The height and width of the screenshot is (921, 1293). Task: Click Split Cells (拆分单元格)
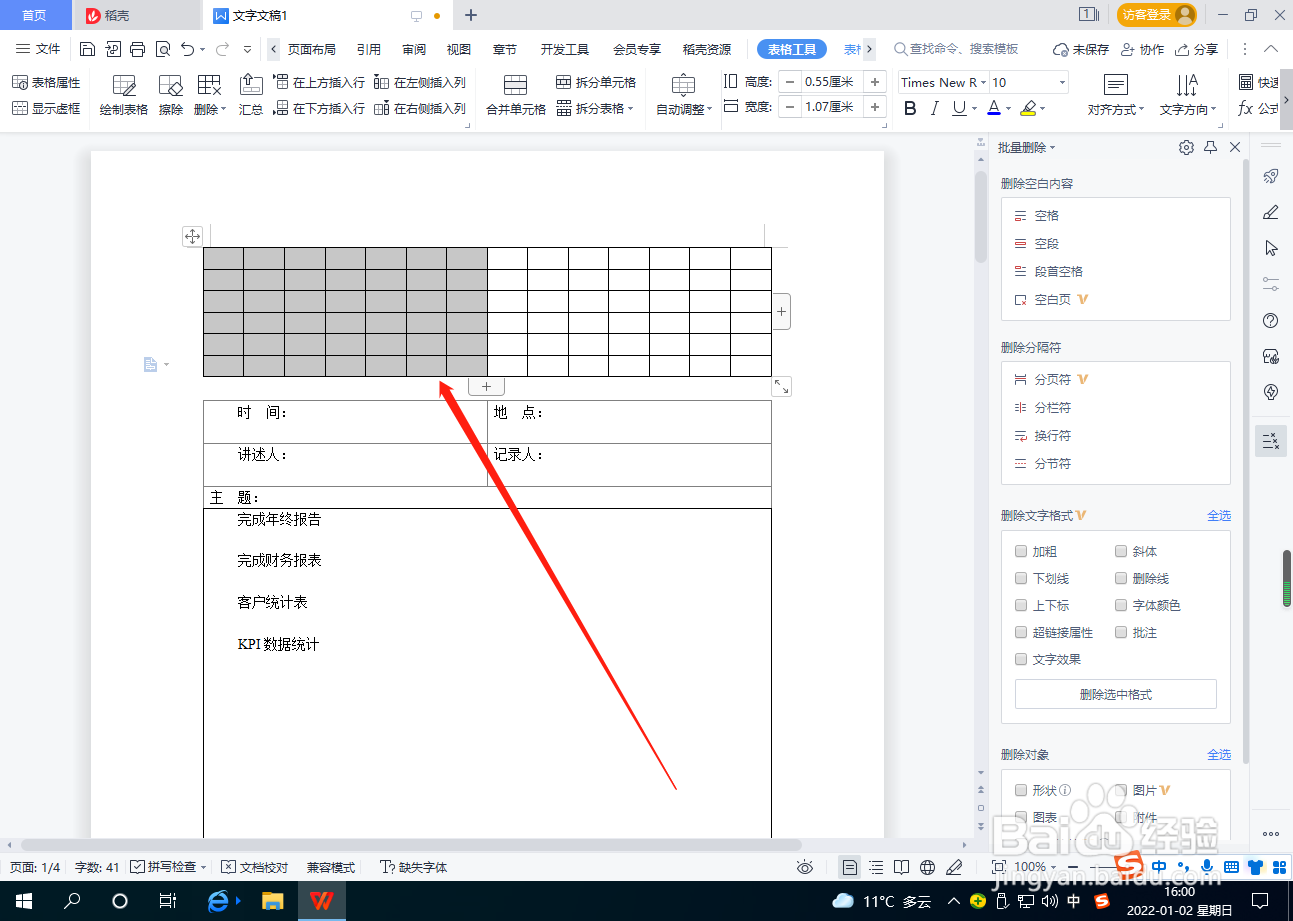[x=596, y=83]
